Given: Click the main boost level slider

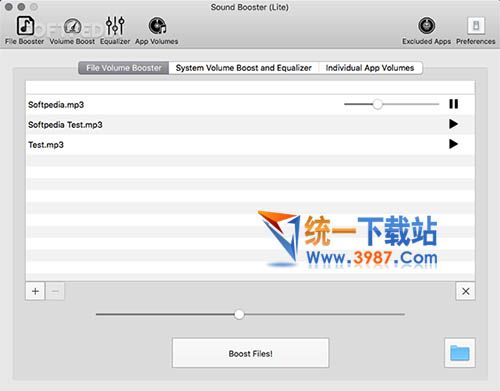Looking at the screenshot, I should (250, 314).
